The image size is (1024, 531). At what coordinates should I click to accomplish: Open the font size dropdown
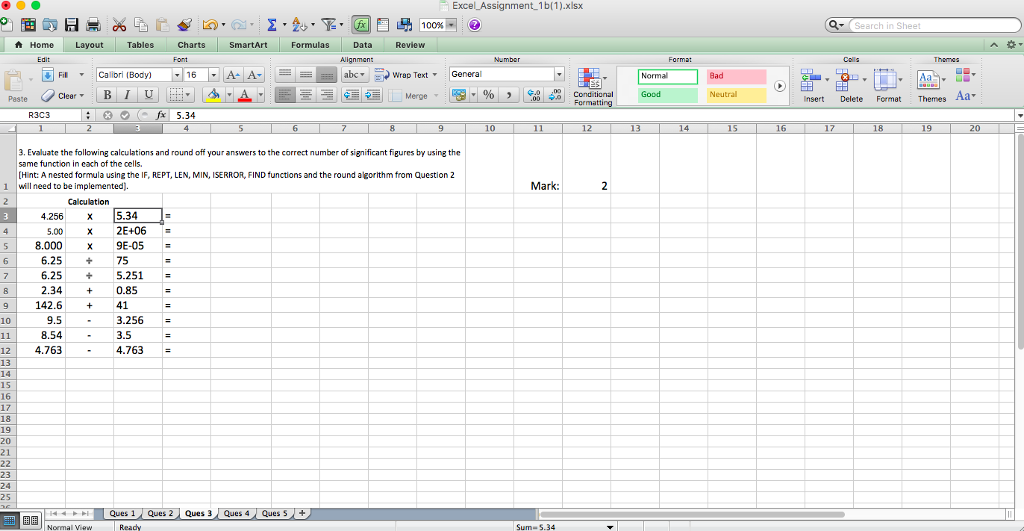click(213, 75)
